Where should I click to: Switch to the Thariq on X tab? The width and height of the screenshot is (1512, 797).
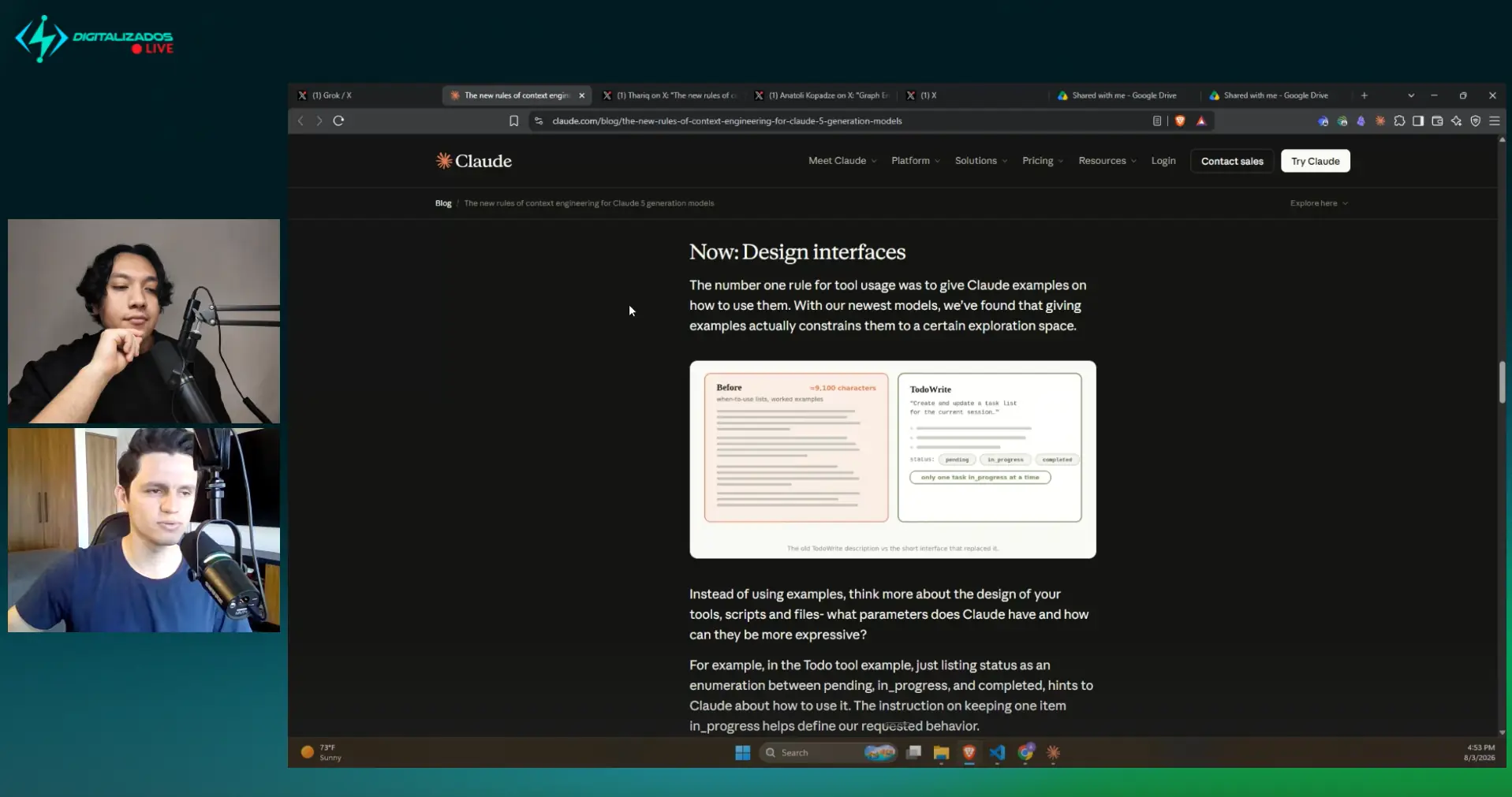pos(670,95)
